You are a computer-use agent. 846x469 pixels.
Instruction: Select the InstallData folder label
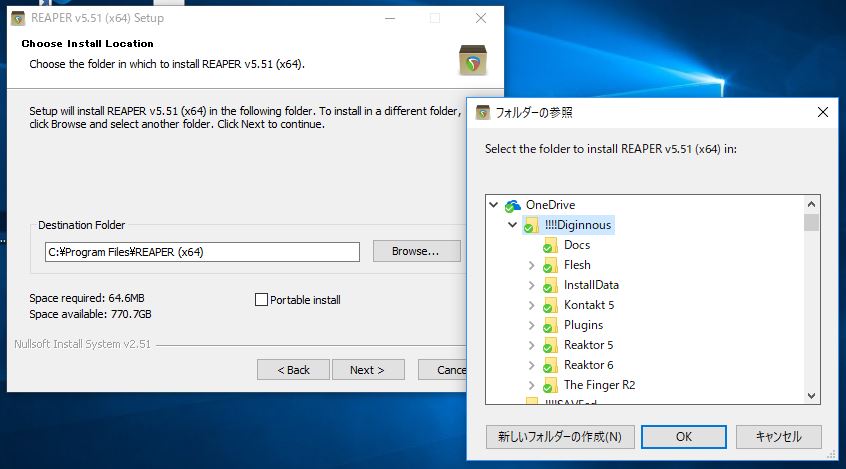point(591,284)
